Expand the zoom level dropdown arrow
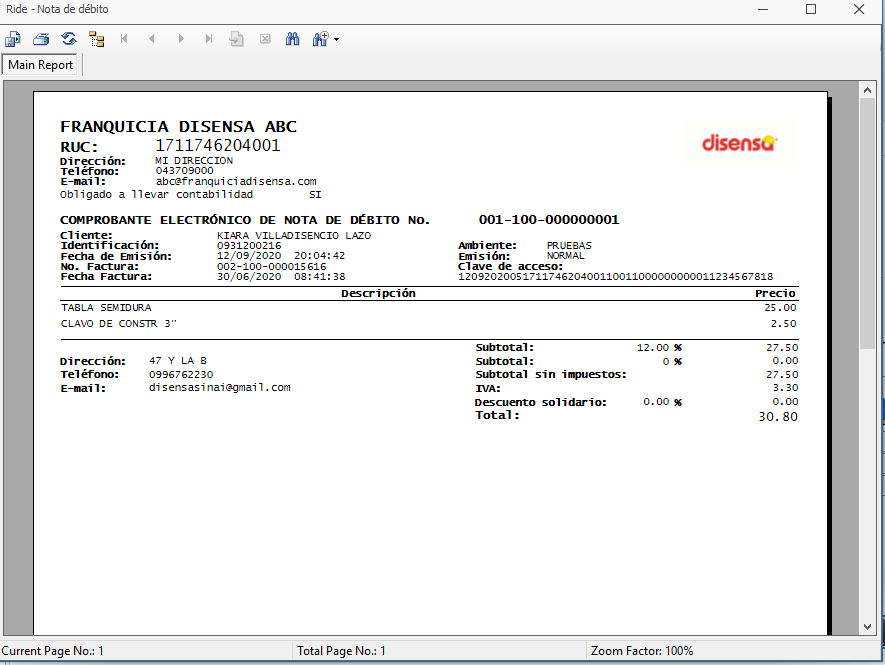The image size is (885, 665). (337, 40)
